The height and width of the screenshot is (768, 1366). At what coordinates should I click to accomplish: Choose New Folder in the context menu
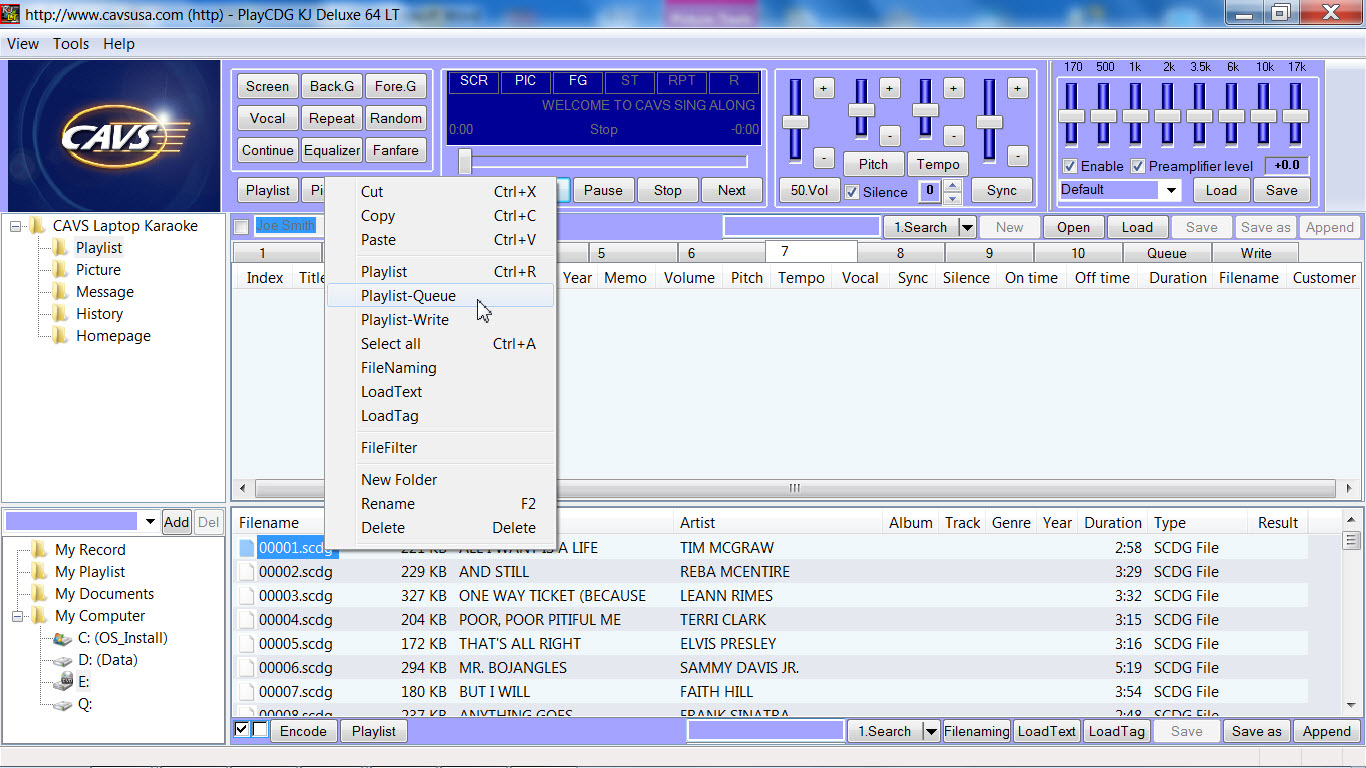[440, 480]
